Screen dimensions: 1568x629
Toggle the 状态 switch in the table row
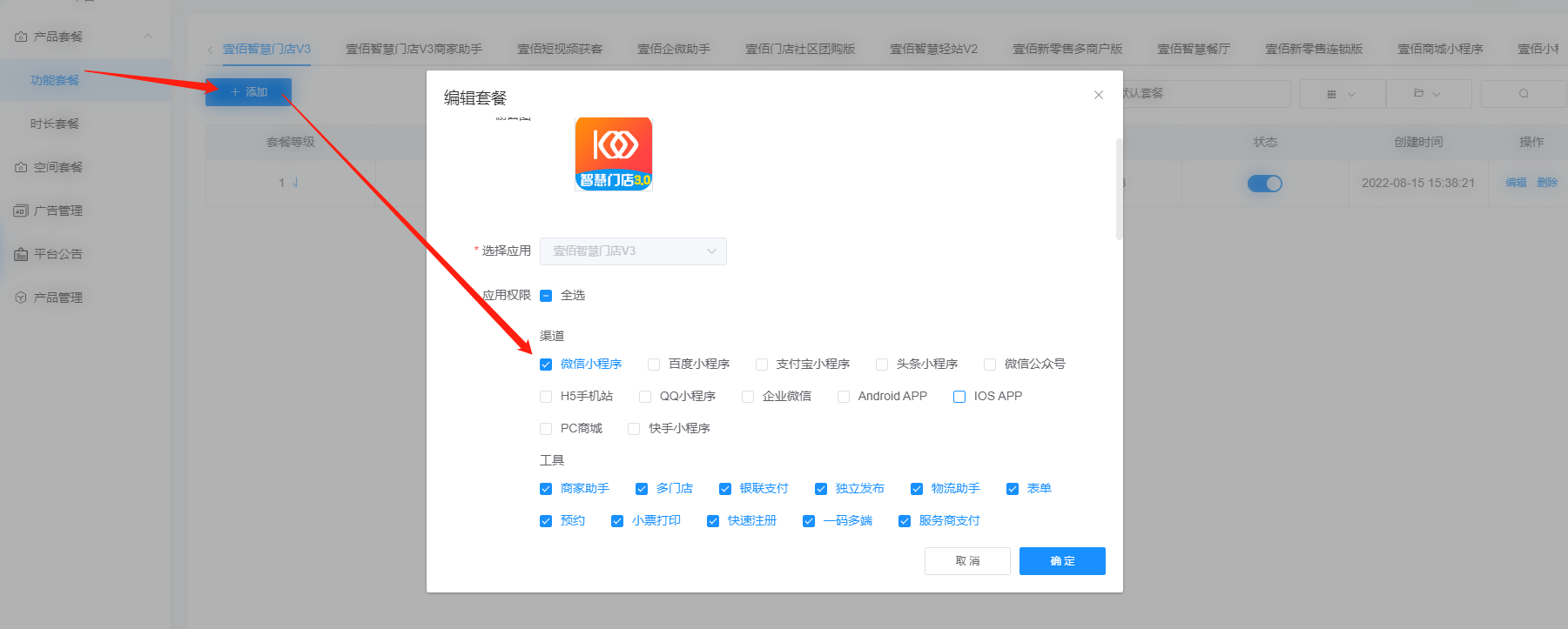pyautogui.click(x=1264, y=184)
